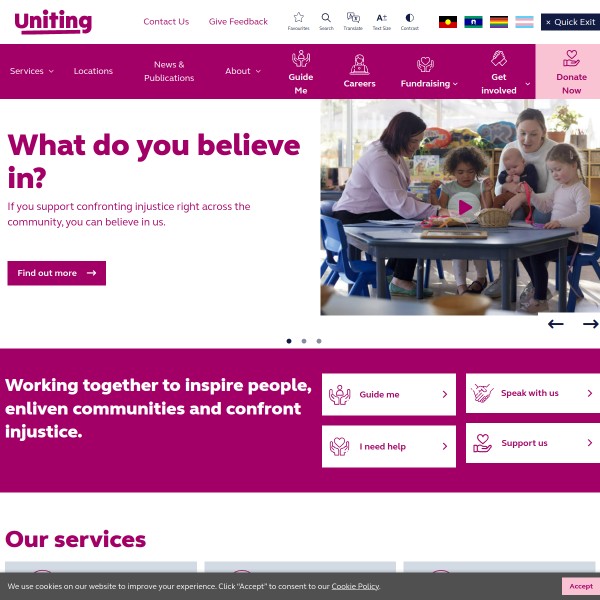This screenshot has height=600, width=600.
Task: Click the Find out more button
Action: (57, 273)
